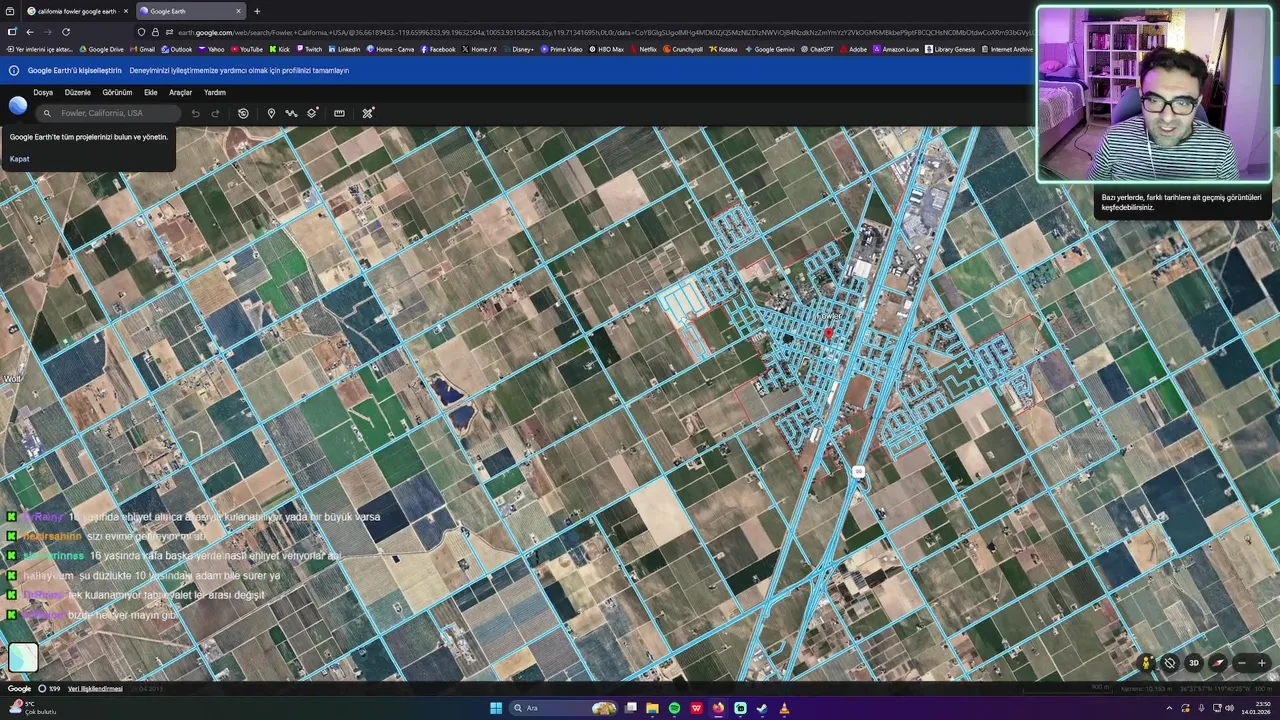Open the Twitch bookmark
Screen dimensions: 1280x720
(309, 49)
